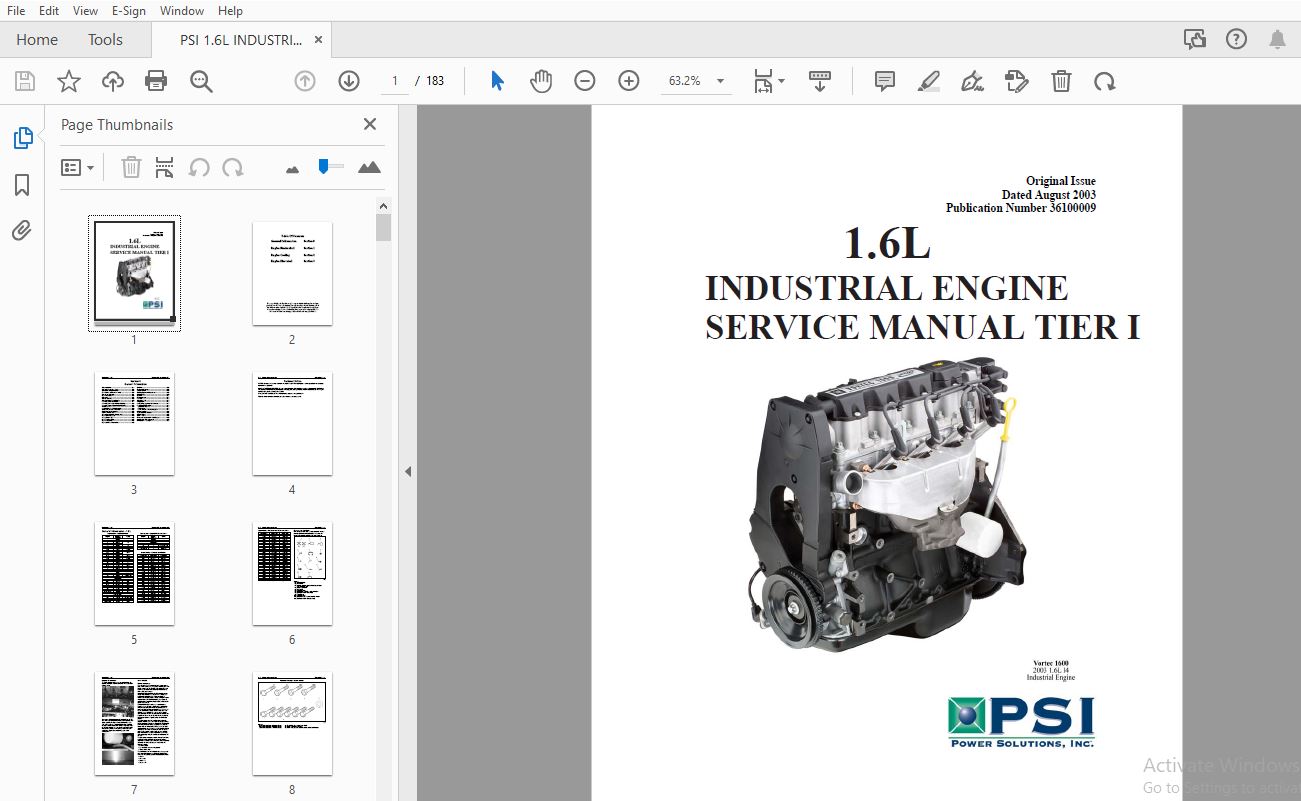Add a sticky note comment

tap(885, 81)
